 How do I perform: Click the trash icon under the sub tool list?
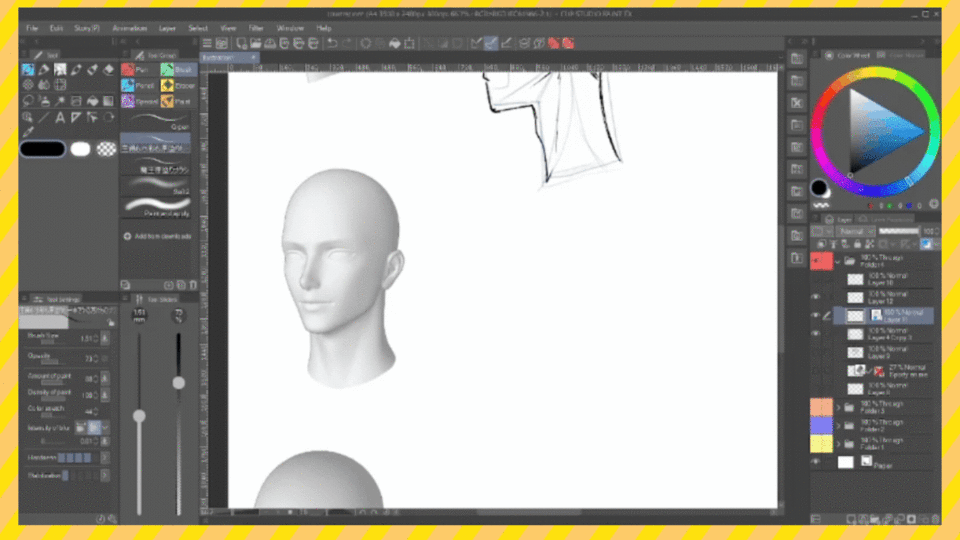pyautogui.click(x=193, y=285)
